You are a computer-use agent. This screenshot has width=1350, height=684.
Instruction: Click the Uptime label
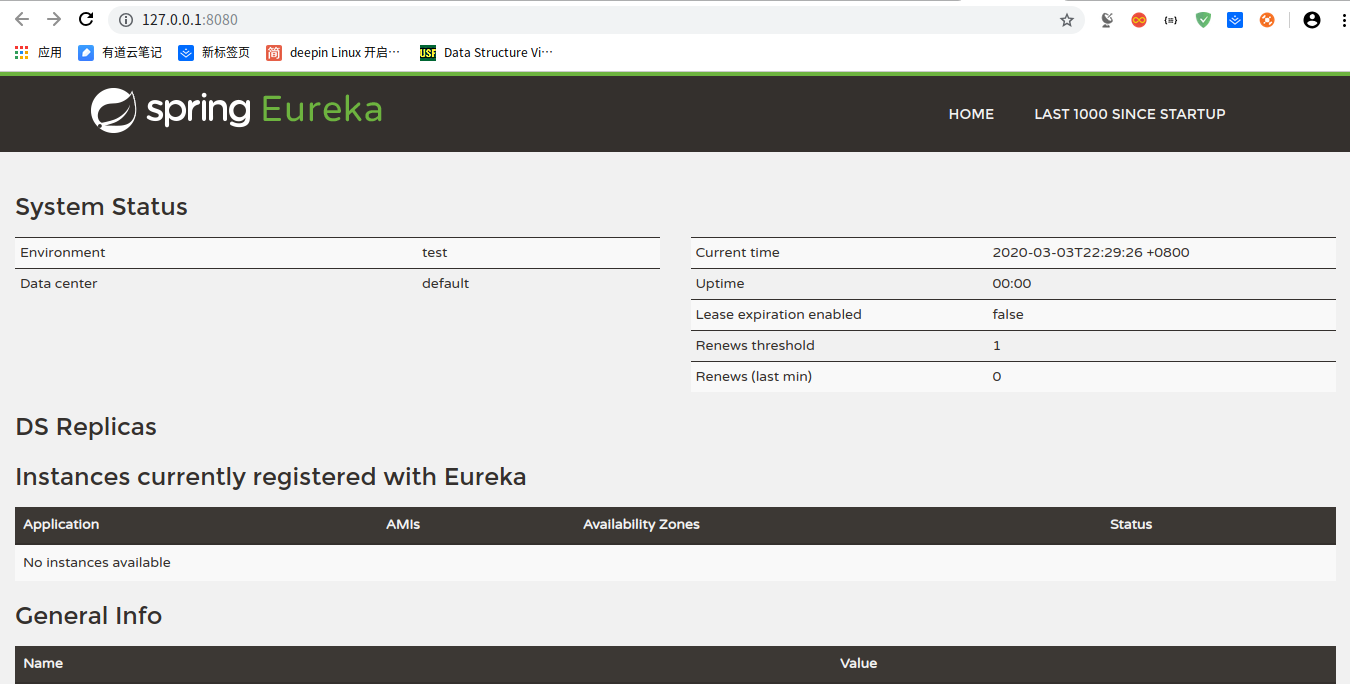(x=719, y=284)
